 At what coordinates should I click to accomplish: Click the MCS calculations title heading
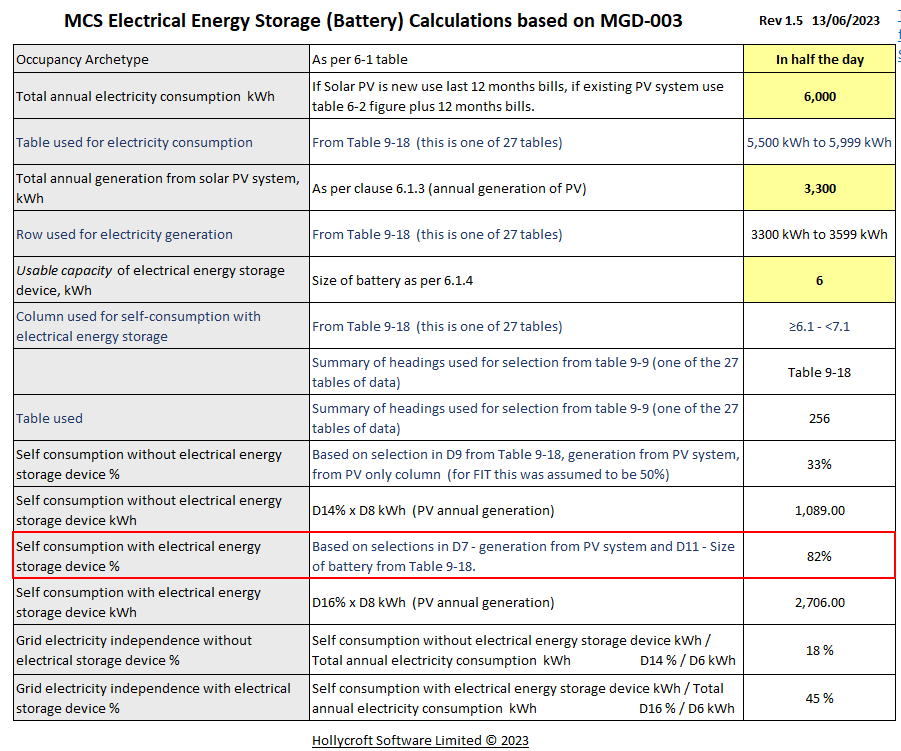point(373,20)
